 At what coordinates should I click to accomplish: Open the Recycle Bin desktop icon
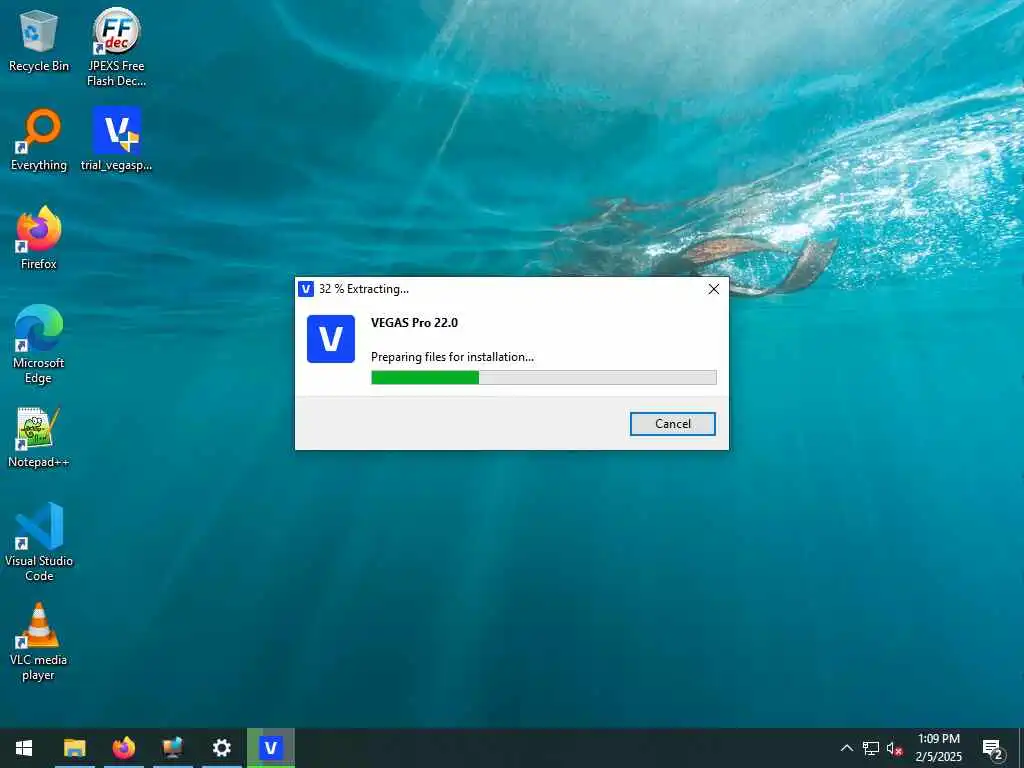pos(39,40)
